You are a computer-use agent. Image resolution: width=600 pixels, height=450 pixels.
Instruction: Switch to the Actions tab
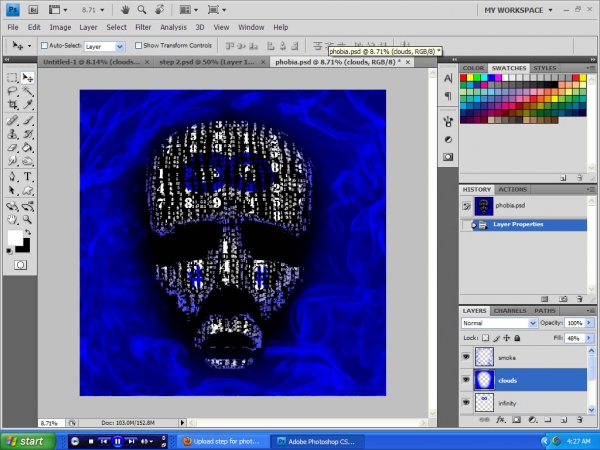pyautogui.click(x=512, y=189)
